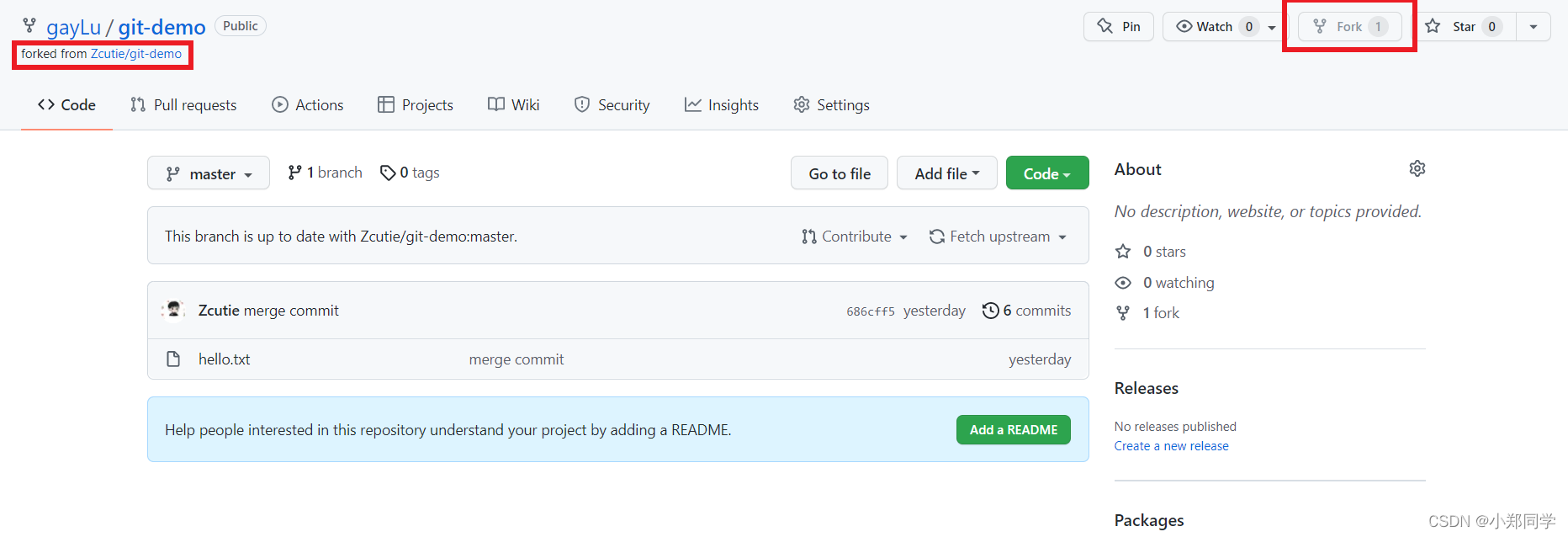This screenshot has width=1568, height=537.
Task: Open the Add file dropdown menu
Action: coord(947,173)
